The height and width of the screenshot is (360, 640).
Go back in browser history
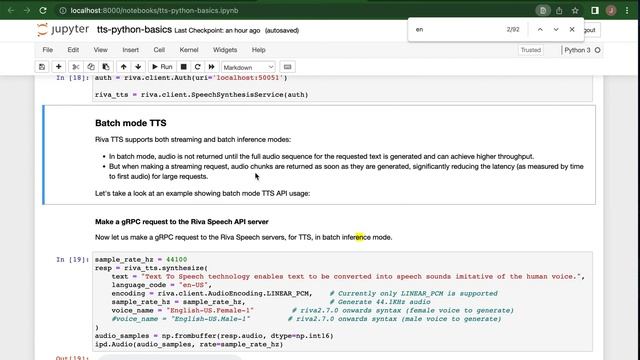(11, 11)
